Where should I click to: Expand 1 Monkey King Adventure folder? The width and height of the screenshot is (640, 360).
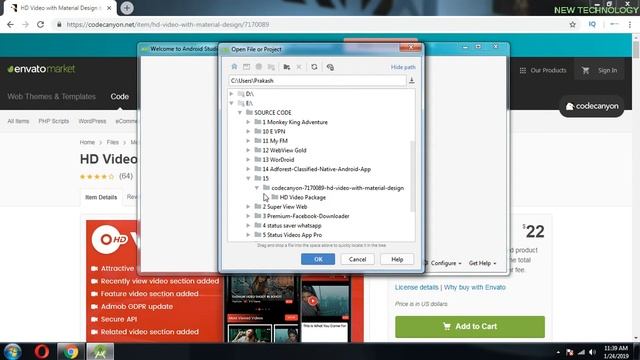click(248, 122)
